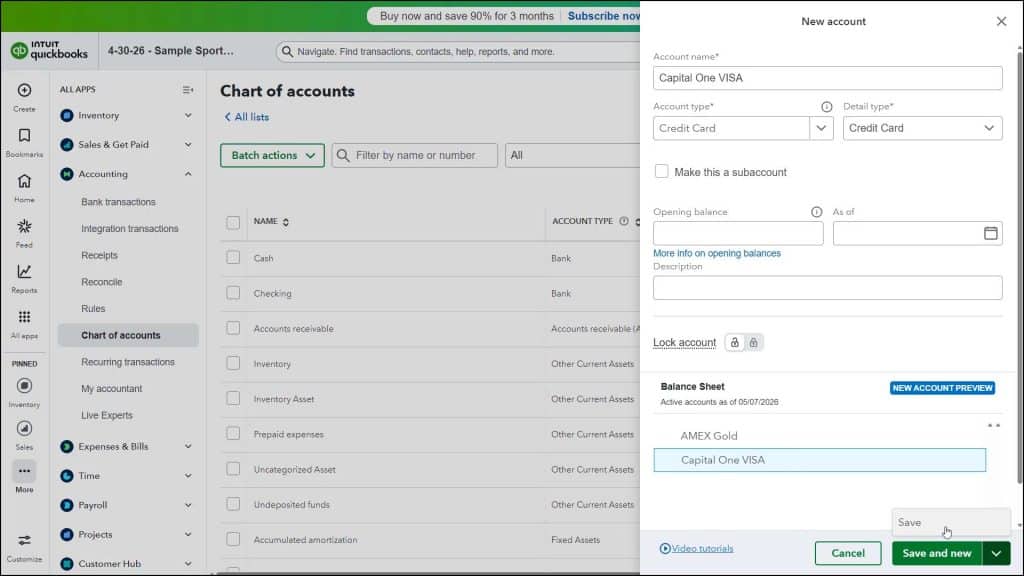1024x576 pixels.
Task: Open the Feed icon
Action: pos(24,226)
